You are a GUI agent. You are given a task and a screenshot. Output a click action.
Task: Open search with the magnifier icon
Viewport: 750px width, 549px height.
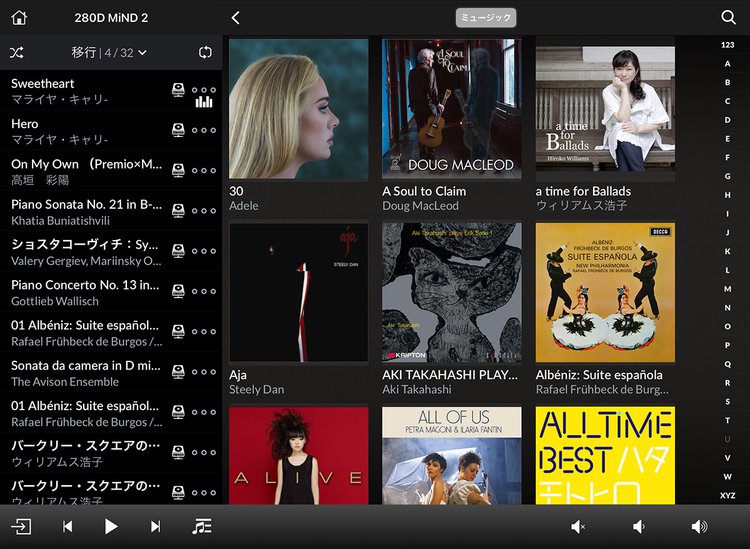tap(728, 18)
